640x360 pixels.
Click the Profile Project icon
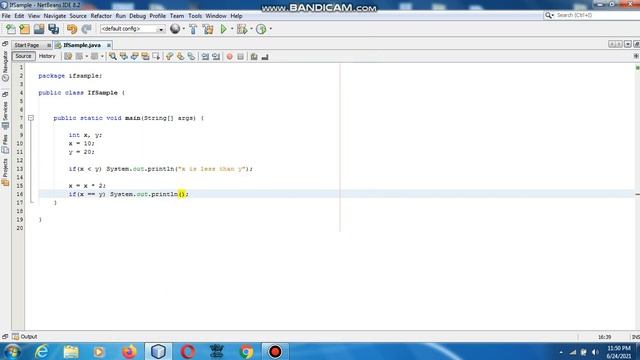[261, 29]
